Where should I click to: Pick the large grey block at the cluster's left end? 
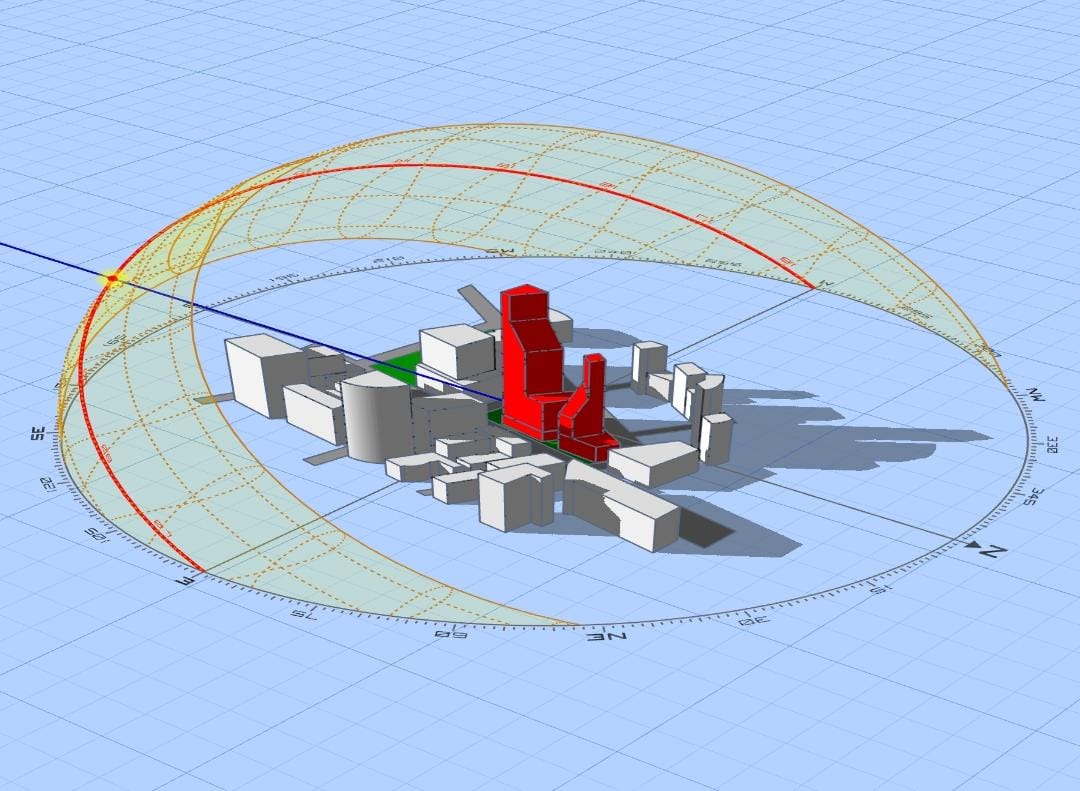(267, 374)
